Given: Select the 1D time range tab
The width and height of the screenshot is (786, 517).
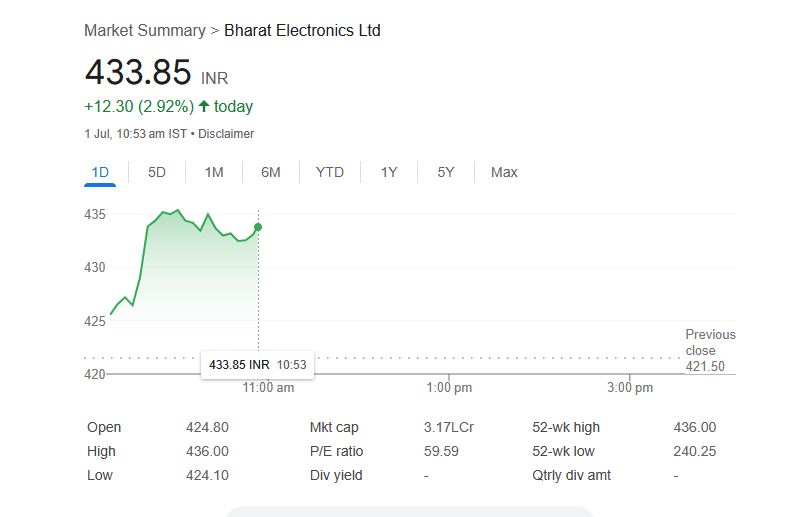Looking at the screenshot, I should click(x=100, y=172).
